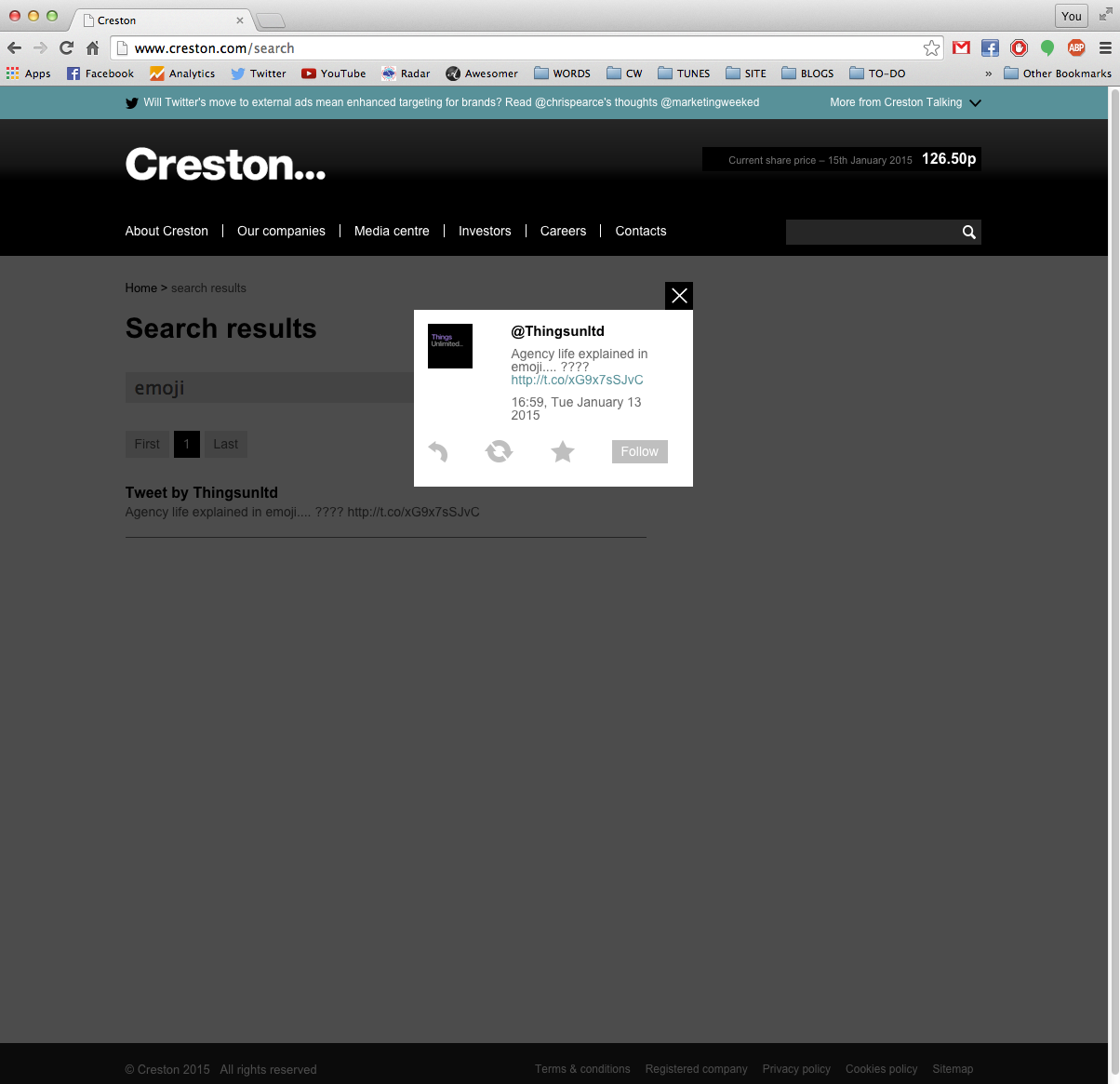Image resolution: width=1120 pixels, height=1084 pixels.
Task: Open Media centre menu
Action: (392, 231)
